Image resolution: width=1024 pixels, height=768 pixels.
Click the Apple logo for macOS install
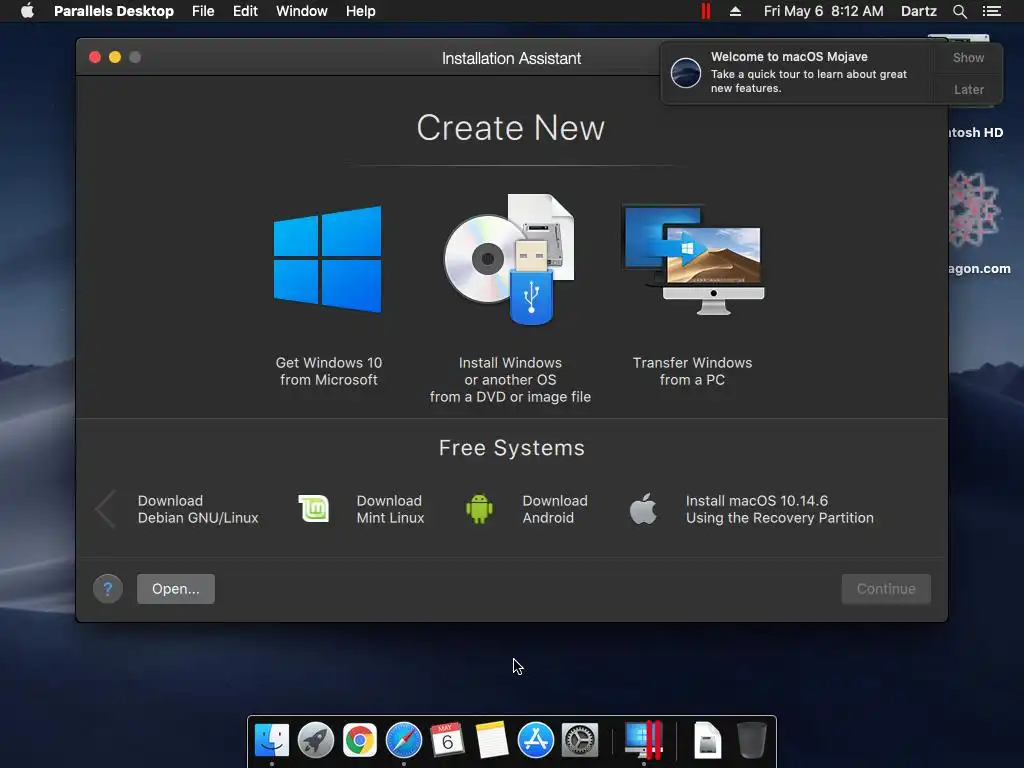pos(643,509)
